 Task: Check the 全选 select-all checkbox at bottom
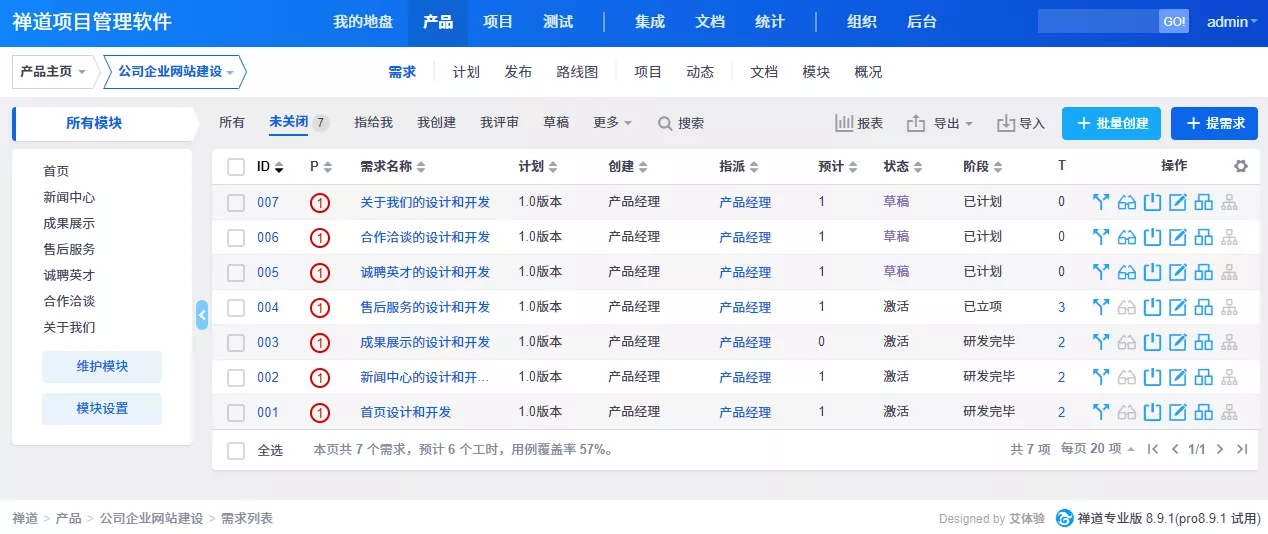236,451
